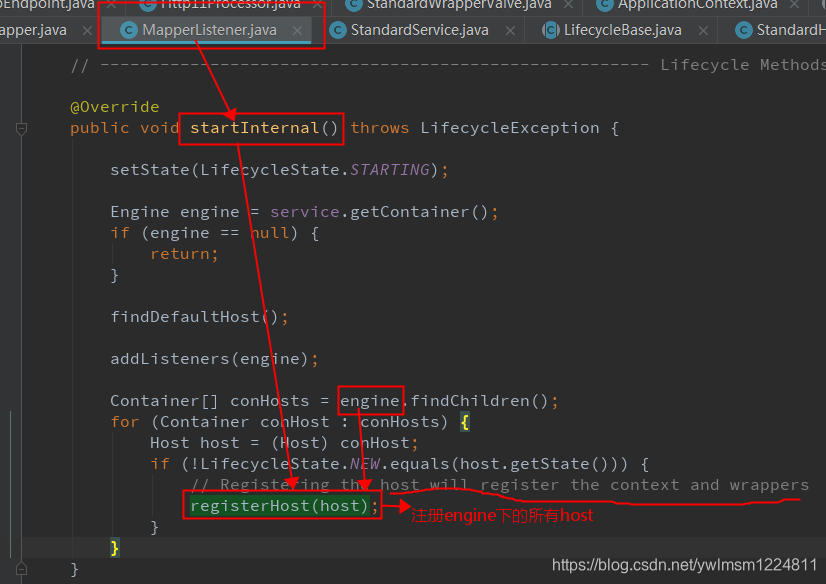Click engine.findChildren() call
826x584 pixels.
tap(444, 401)
